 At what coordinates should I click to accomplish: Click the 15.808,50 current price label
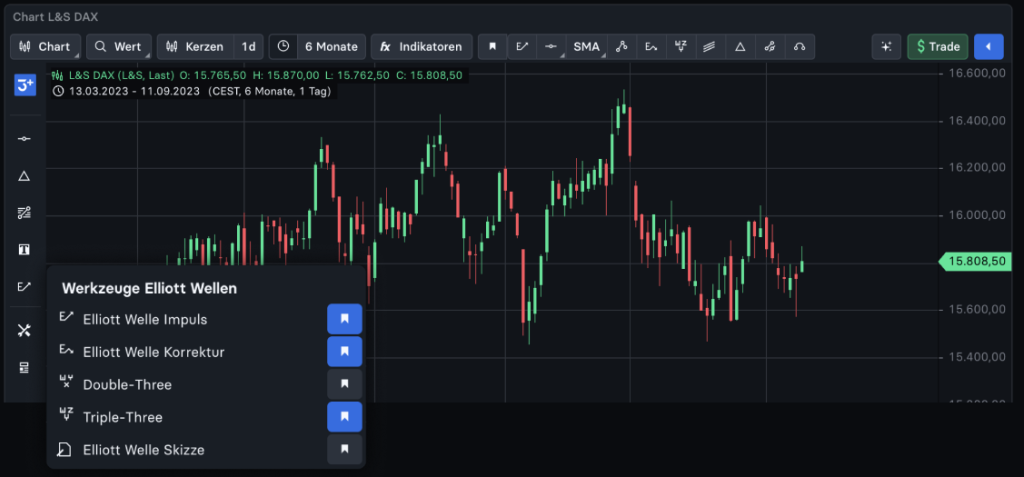point(975,262)
